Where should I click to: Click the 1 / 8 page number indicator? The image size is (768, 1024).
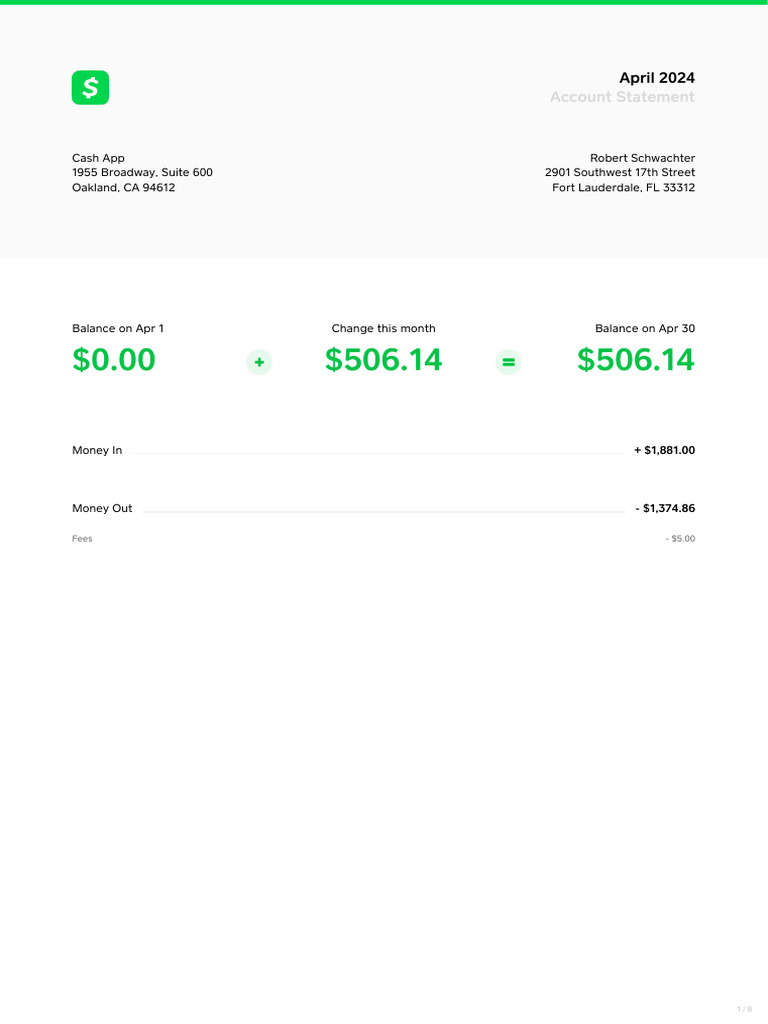tap(744, 1009)
